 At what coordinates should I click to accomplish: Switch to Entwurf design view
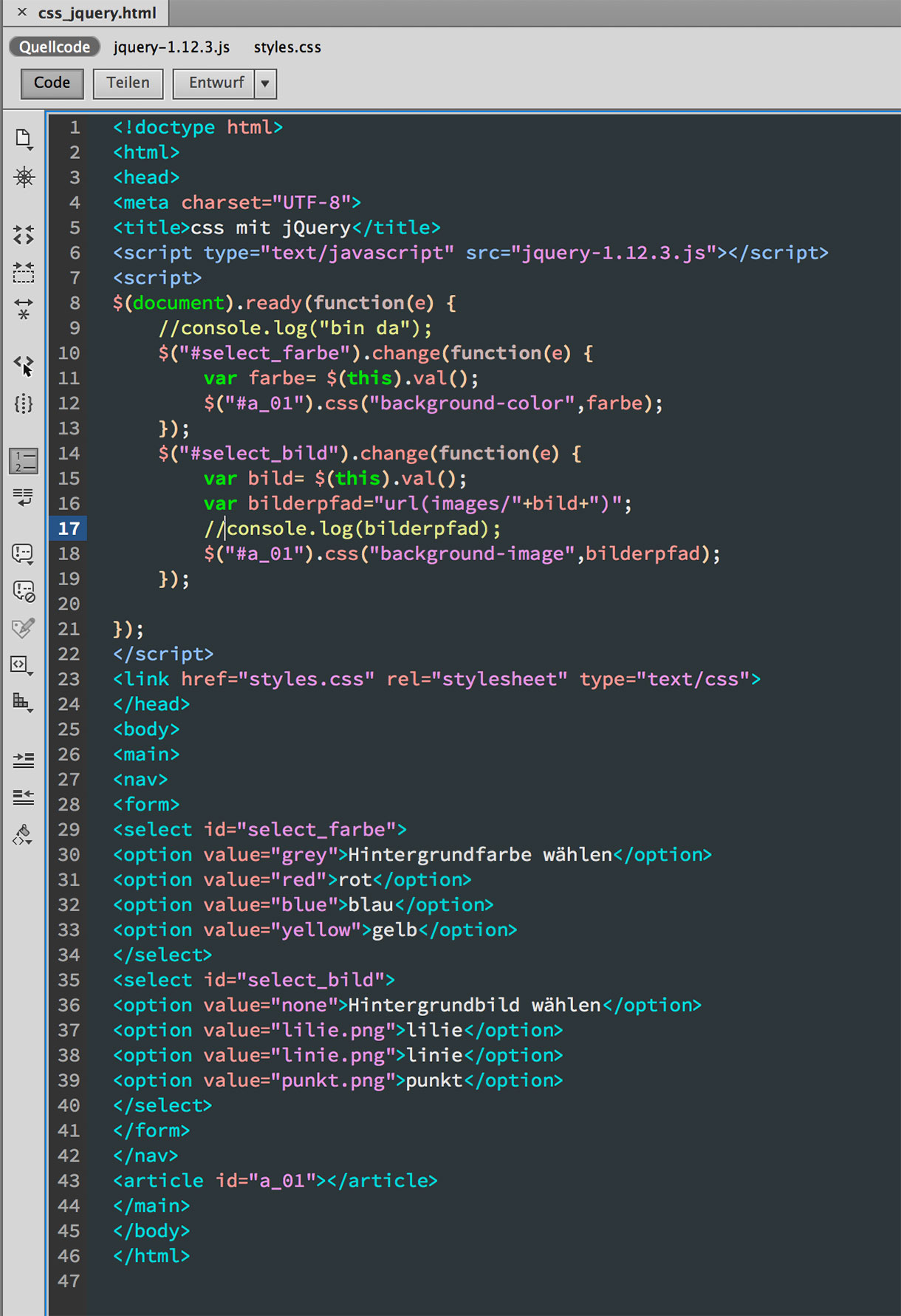216,83
